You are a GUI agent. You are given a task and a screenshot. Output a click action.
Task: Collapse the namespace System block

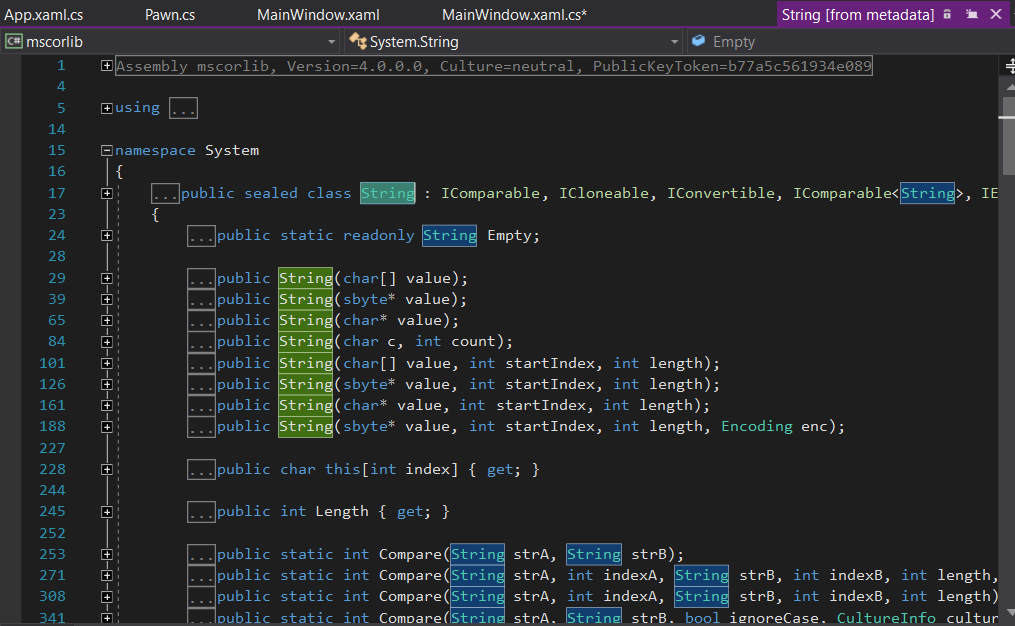[107, 151]
